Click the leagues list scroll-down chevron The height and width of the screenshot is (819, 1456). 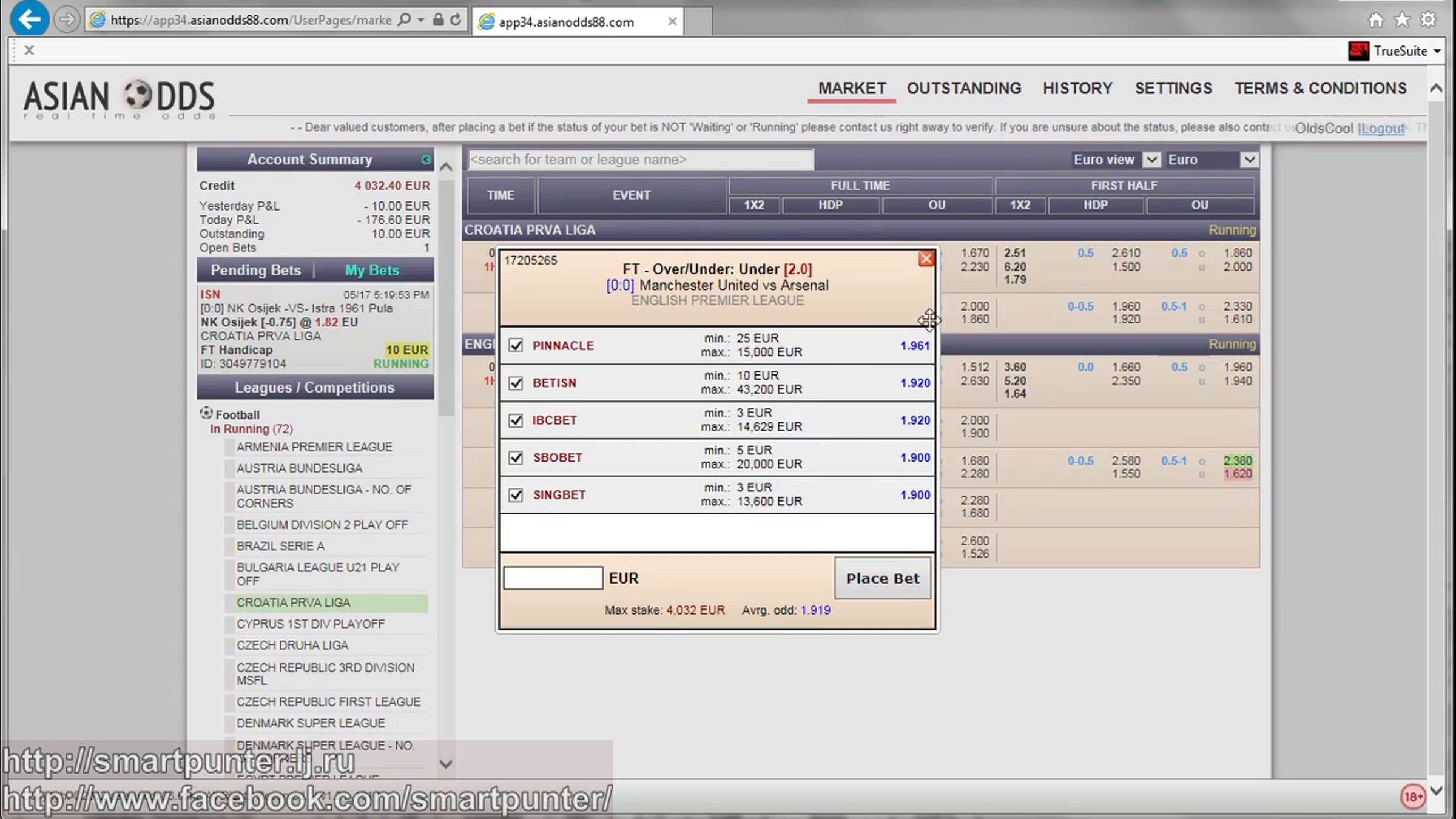click(x=446, y=764)
